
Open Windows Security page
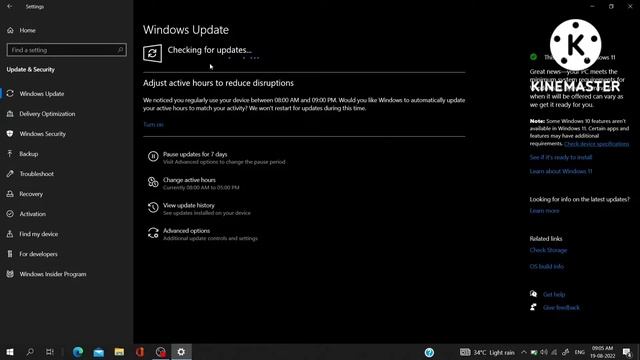click(42, 134)
